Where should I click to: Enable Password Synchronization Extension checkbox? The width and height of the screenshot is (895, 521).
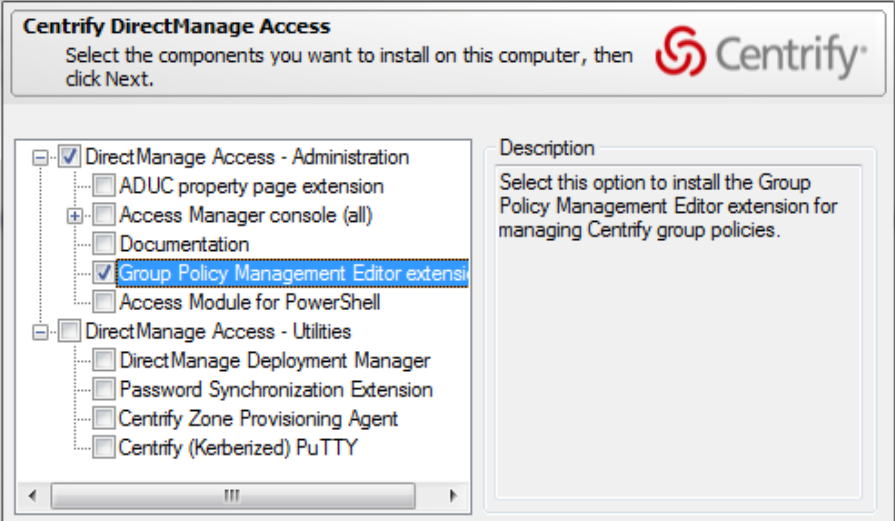point(104,389)
